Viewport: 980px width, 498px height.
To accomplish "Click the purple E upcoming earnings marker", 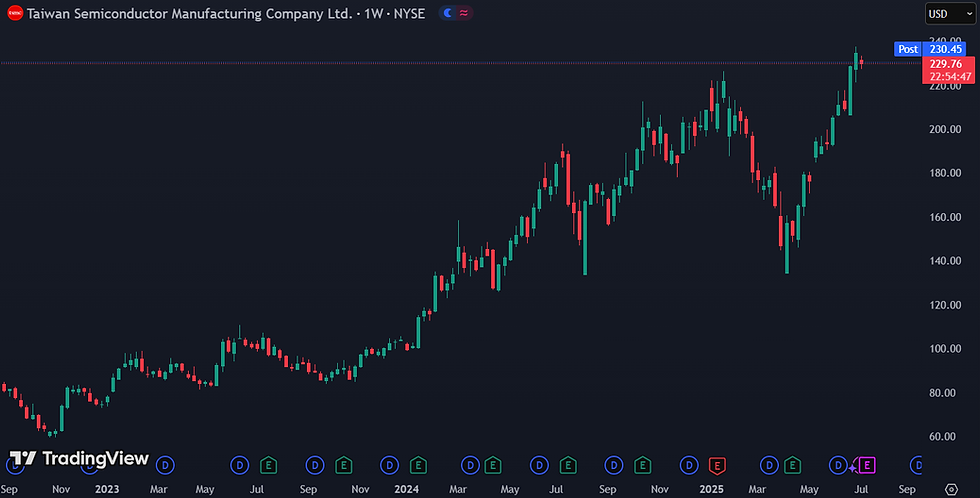I will (x=866, y=465).
